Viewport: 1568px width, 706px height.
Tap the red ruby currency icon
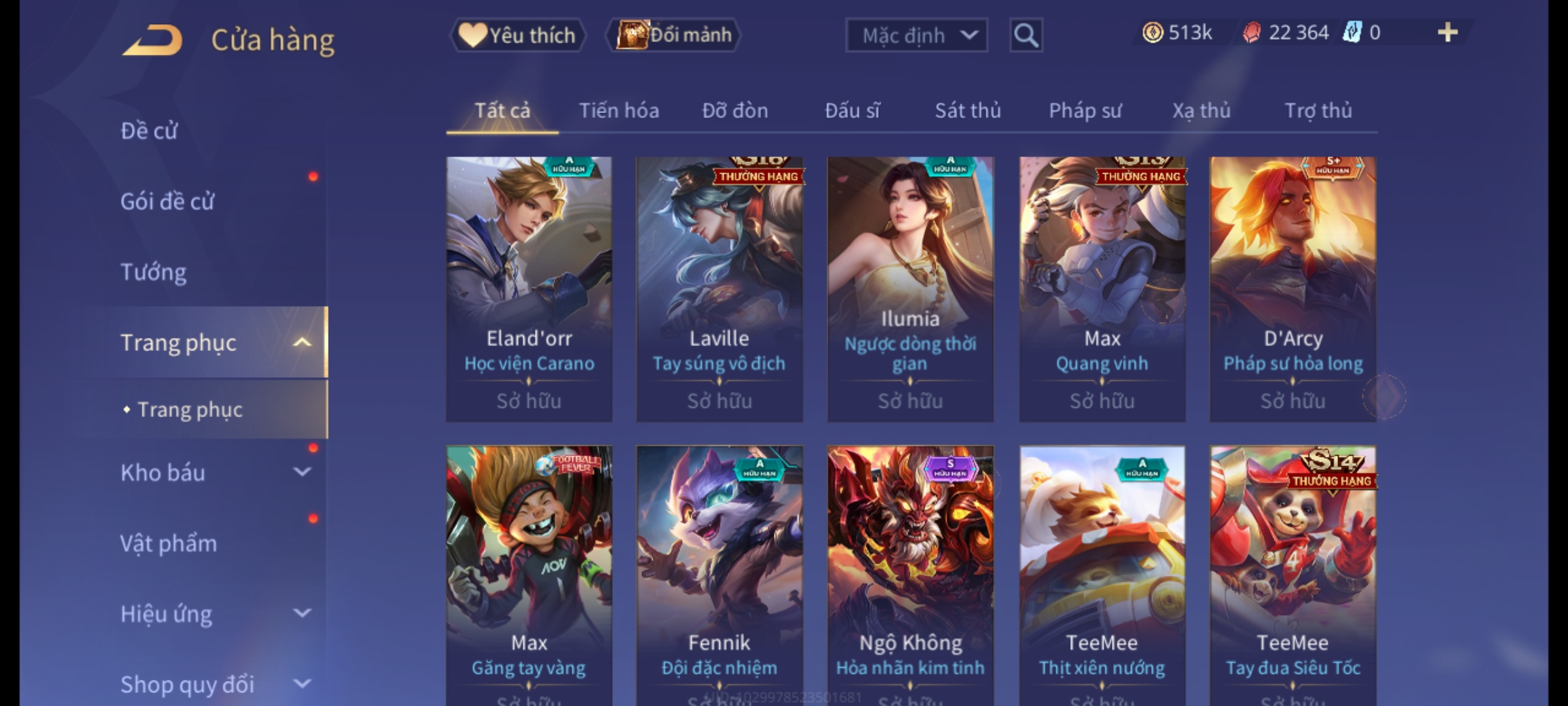pos(1251,33)
